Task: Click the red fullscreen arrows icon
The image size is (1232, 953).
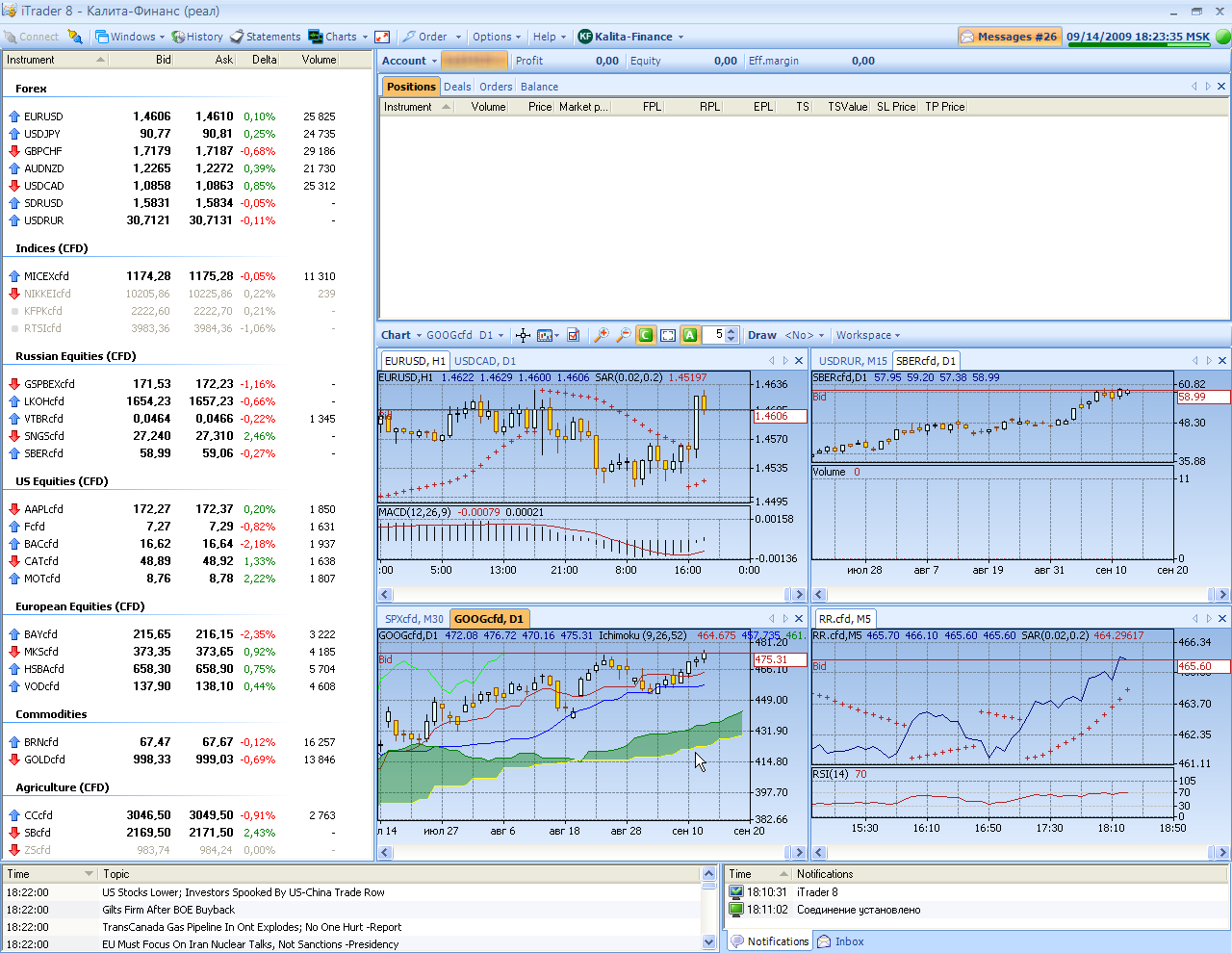Action: click(382, 37)
